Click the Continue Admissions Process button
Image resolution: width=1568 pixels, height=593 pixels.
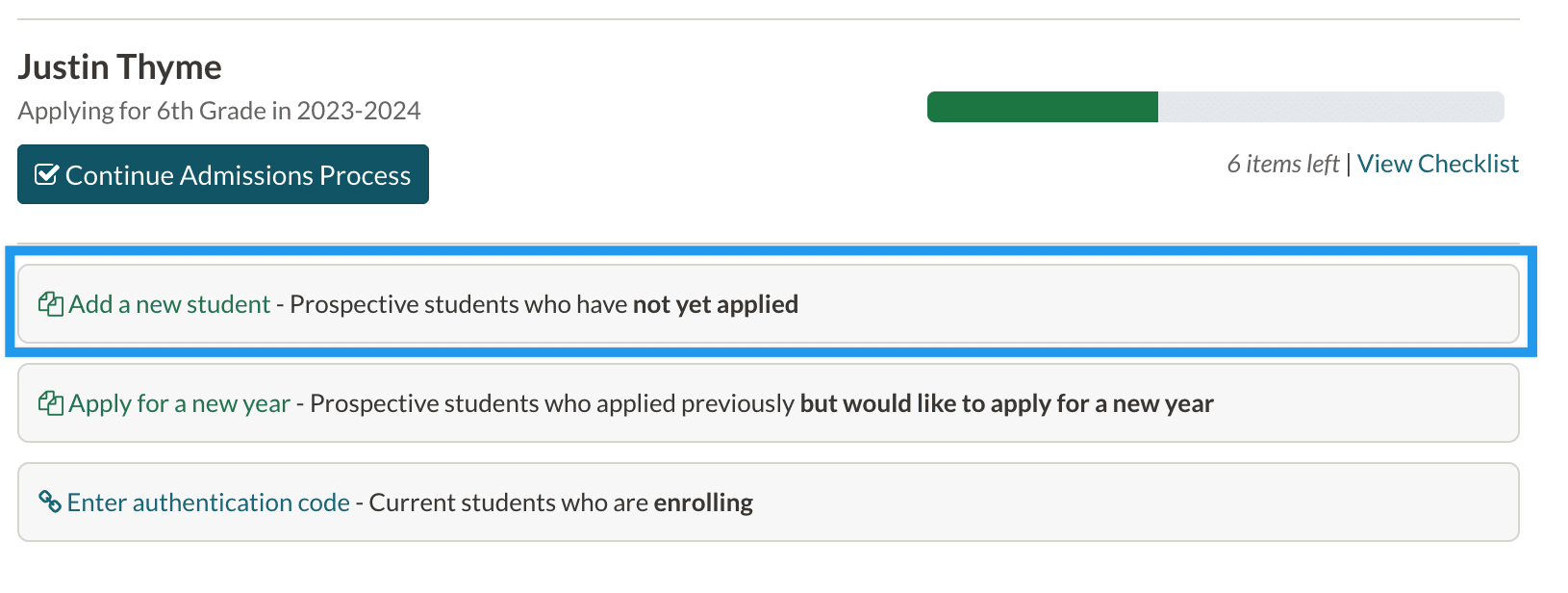(223, 174)
